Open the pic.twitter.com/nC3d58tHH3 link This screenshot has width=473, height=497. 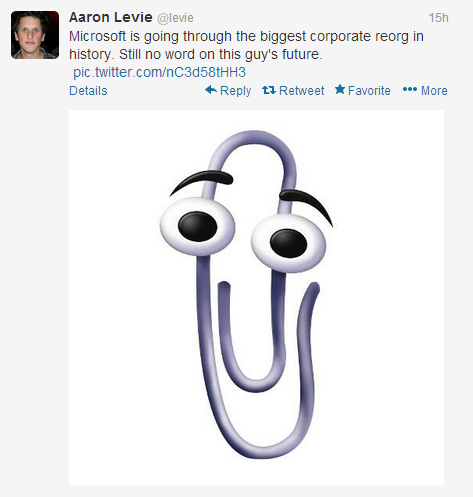tap(159, 72)
